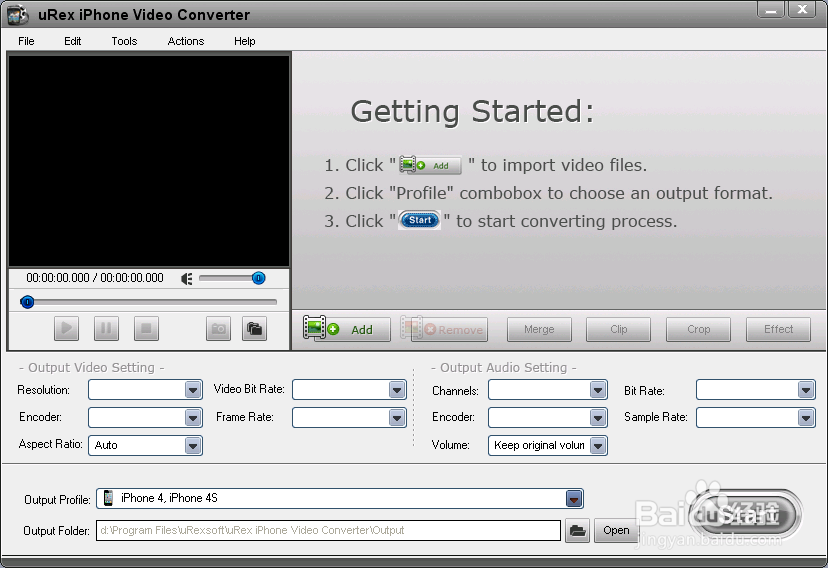Click the Pause playback button
The height and width of the screenshot is (568, 828).
pos(106,328)
